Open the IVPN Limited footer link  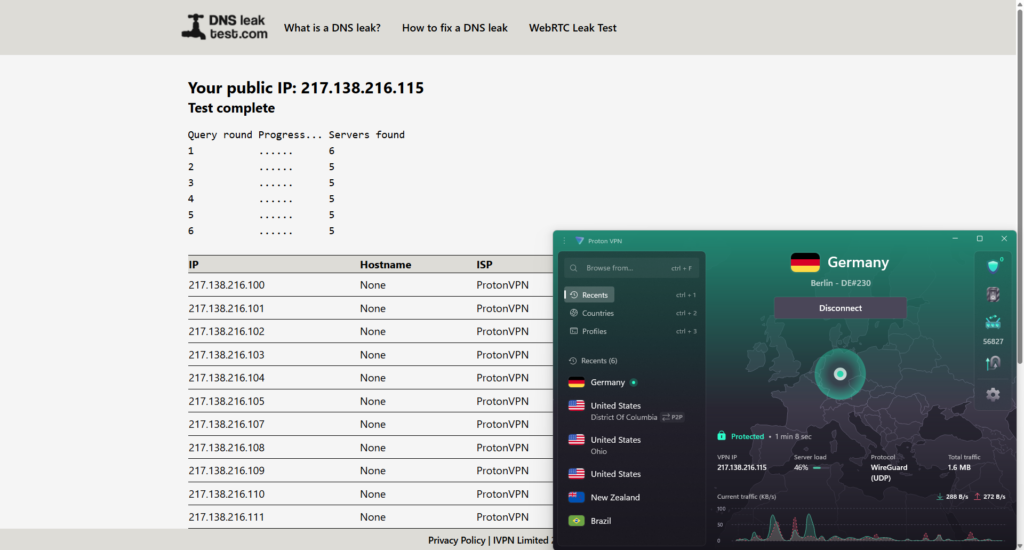pos(522,540)
